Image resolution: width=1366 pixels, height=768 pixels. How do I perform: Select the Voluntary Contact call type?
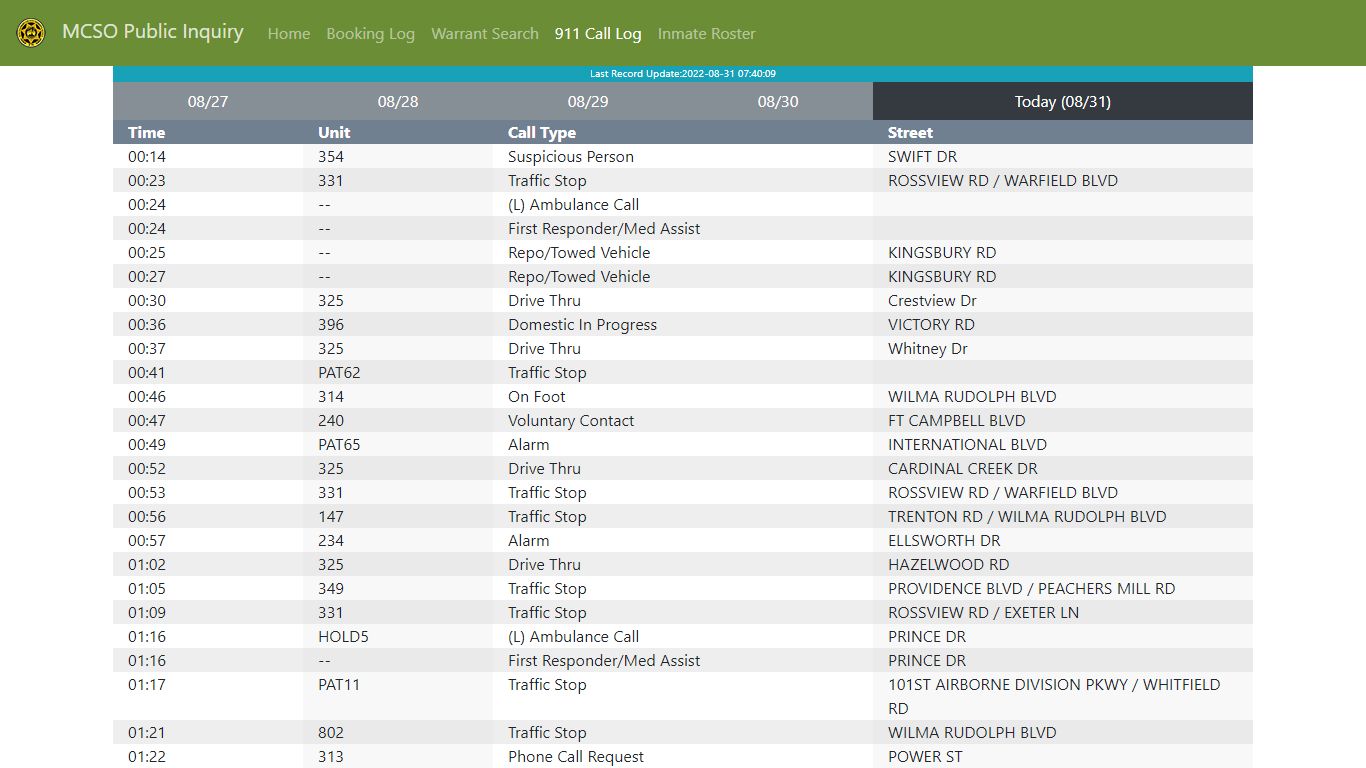coord(683,420)
